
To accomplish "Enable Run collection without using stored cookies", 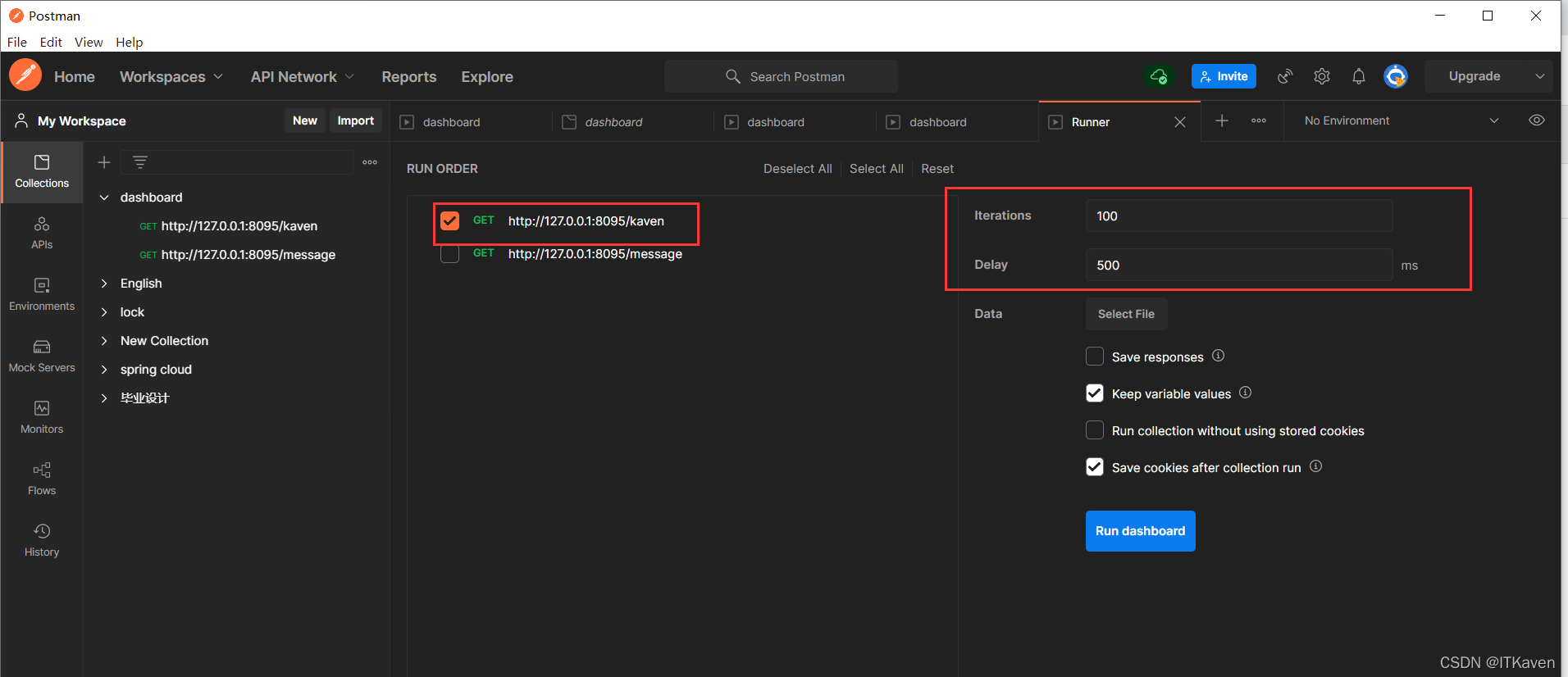I will point(1095,430).
